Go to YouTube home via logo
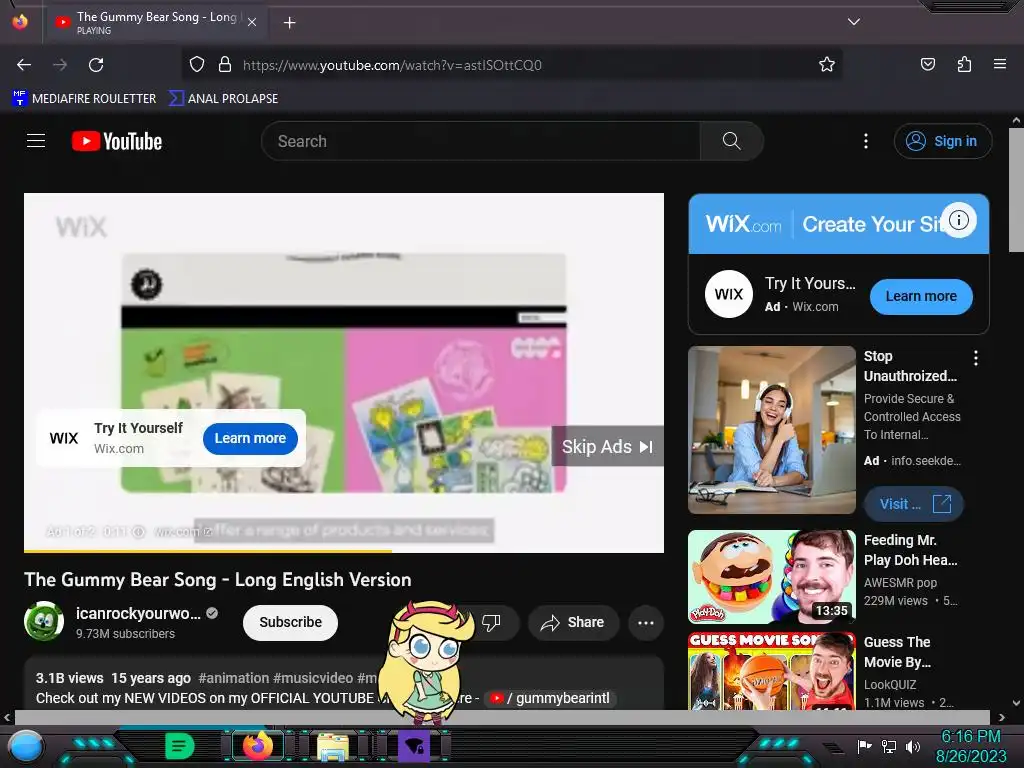The image size is (1024, 768). [117, 141]
